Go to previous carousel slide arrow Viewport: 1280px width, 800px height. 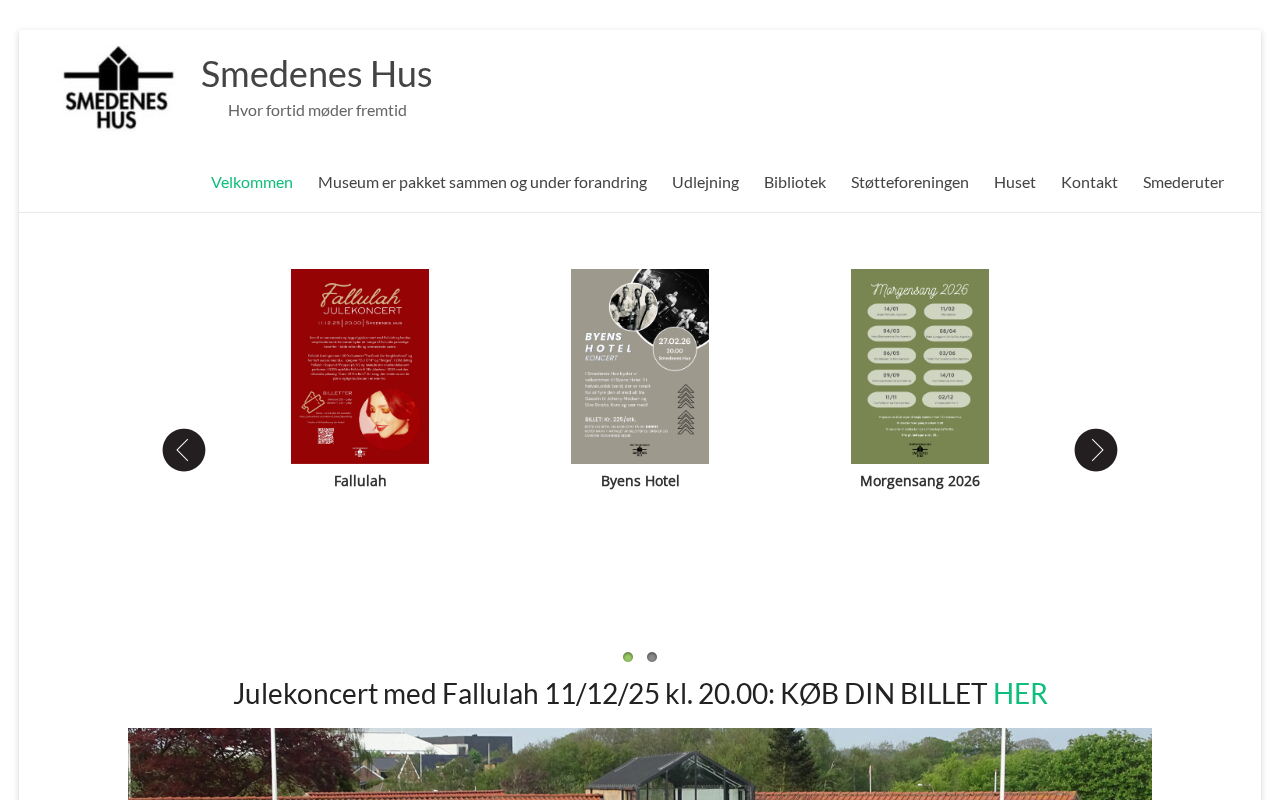point(184,450)
